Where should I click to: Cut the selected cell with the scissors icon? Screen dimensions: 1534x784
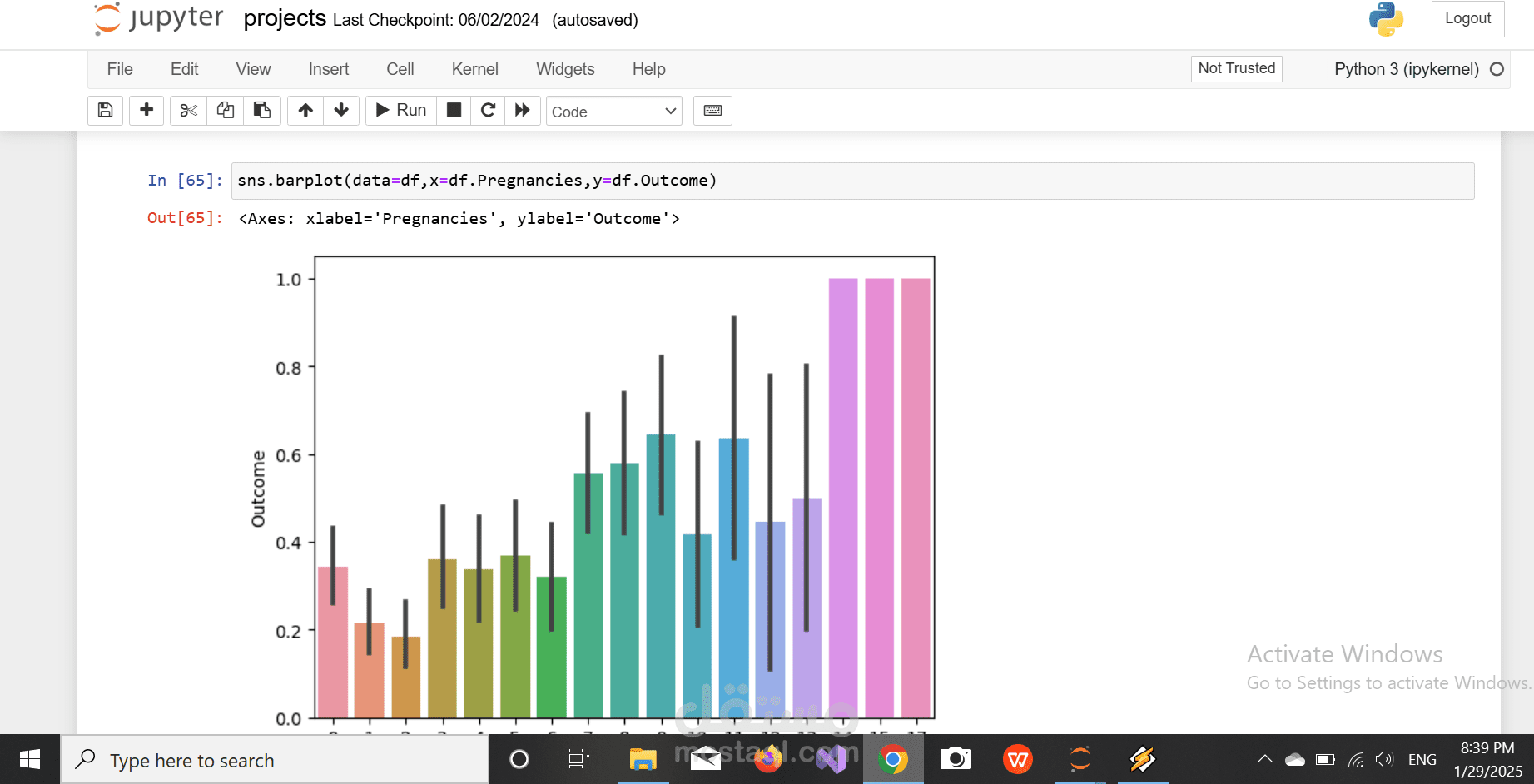187,110
